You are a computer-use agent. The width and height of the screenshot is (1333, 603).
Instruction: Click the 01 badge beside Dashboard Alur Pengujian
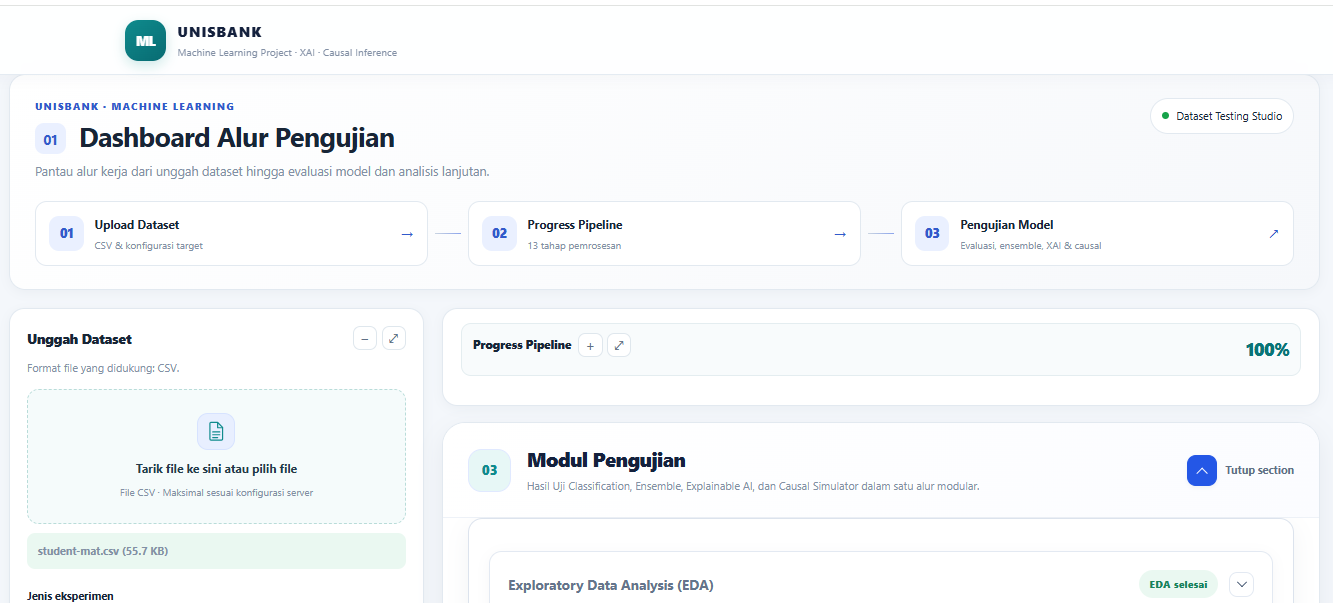click(50, 139)
